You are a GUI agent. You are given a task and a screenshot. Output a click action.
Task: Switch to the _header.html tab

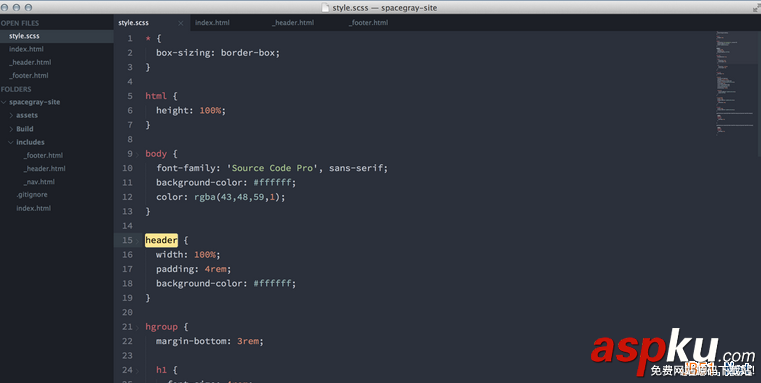tap(293, 22)
